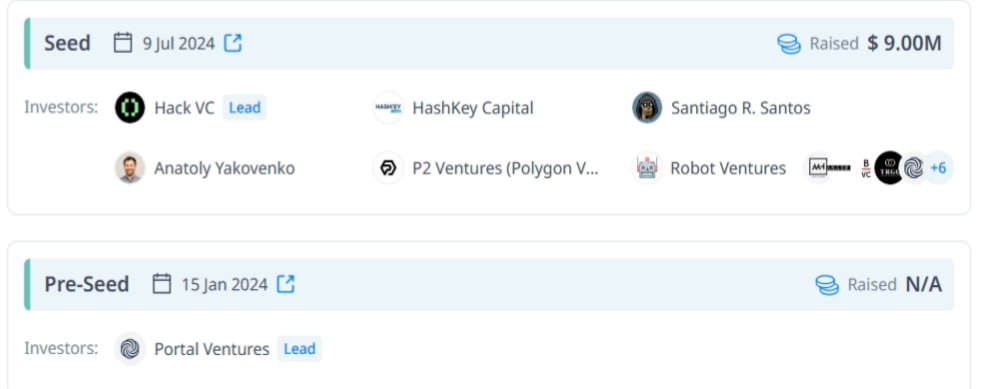Image resolution: width=983 pixels, height=389 pixels.
Task: Click the coins icon beside Raised $9.00M
Action: tap(789, 44)
